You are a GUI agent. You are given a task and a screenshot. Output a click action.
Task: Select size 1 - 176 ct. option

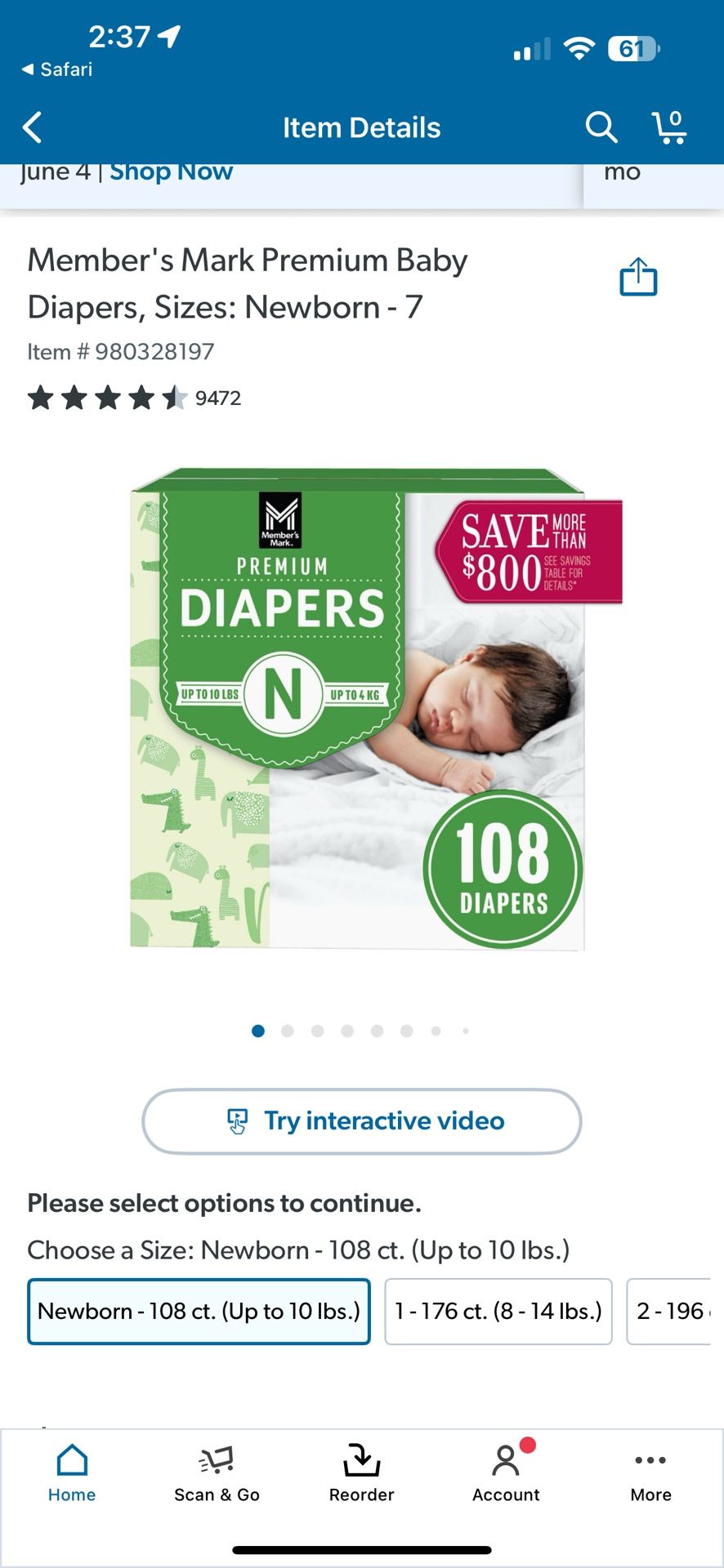click(498, 1312)
